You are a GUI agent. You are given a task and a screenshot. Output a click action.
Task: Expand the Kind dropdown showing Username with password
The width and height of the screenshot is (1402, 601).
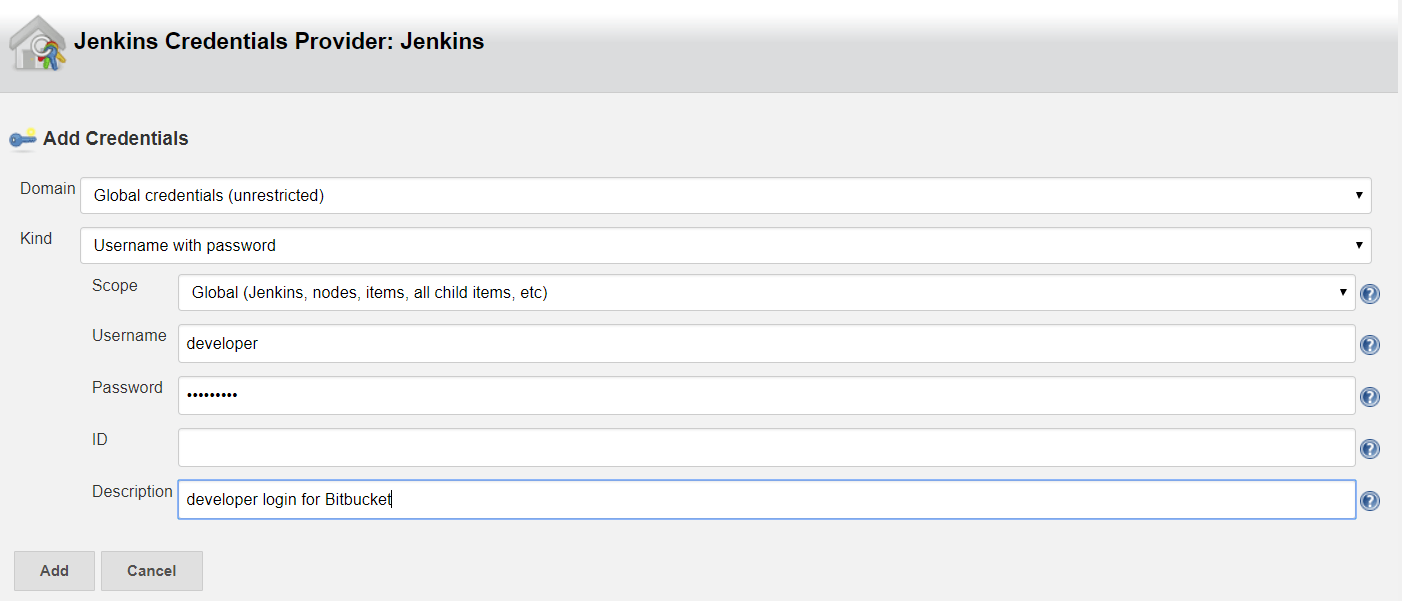726,245
